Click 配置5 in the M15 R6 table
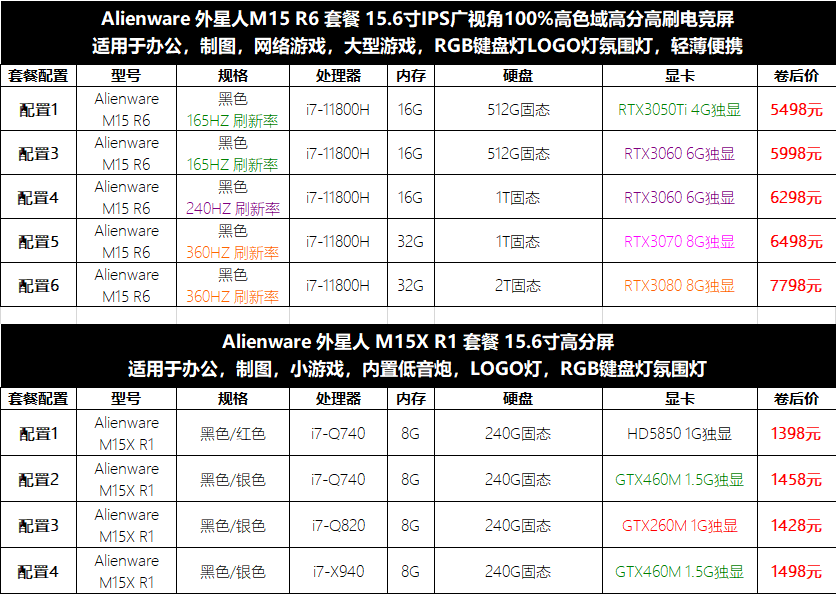 click(38, 241)
